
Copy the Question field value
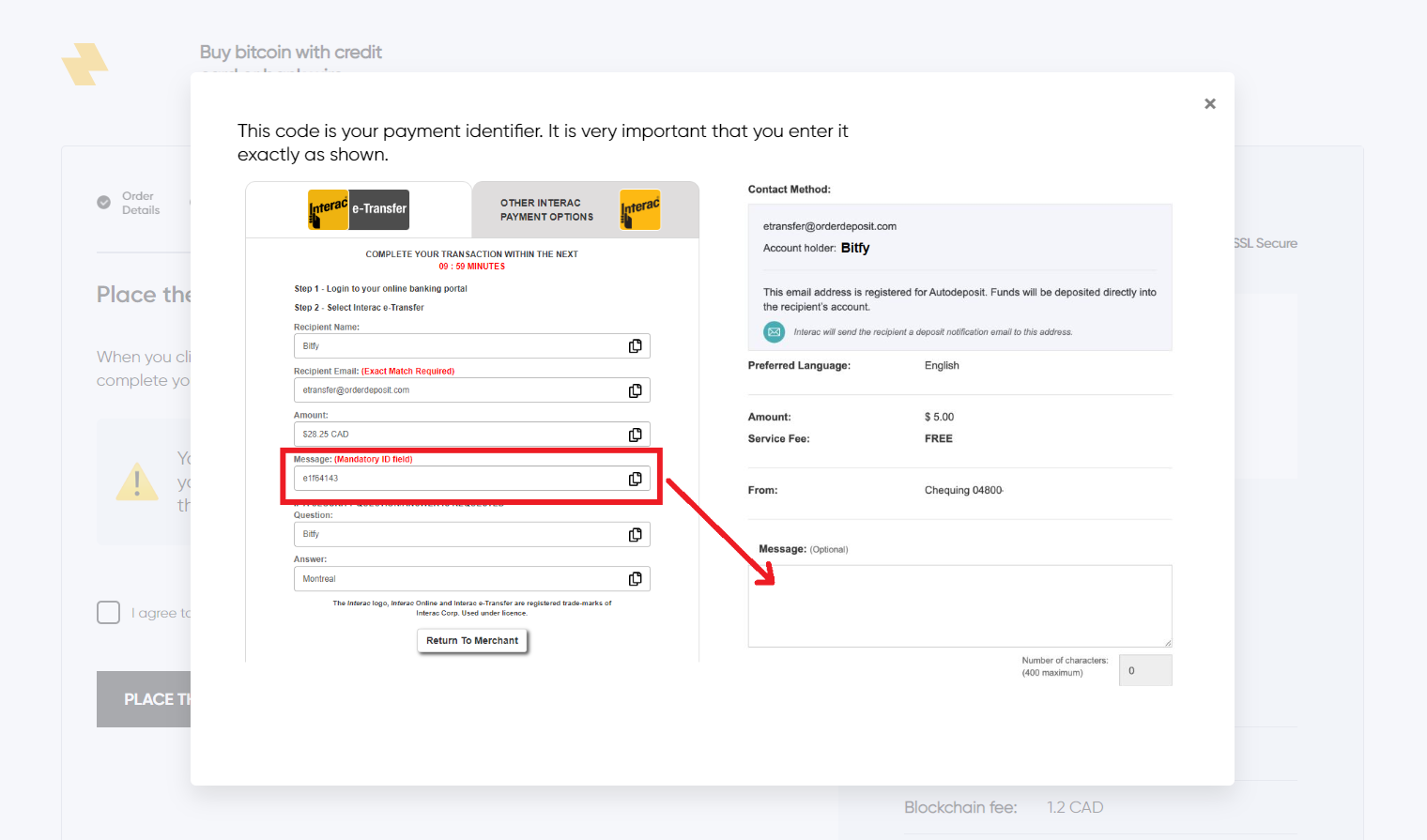coord(636,535)
